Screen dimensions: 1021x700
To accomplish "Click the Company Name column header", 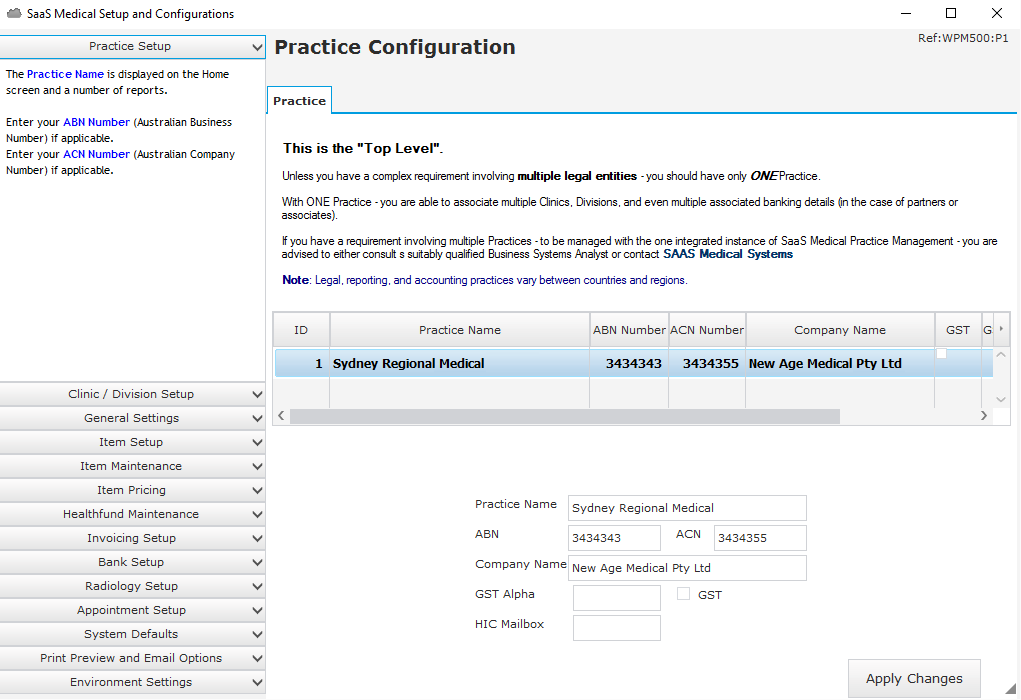I will (x=840, y=330).
